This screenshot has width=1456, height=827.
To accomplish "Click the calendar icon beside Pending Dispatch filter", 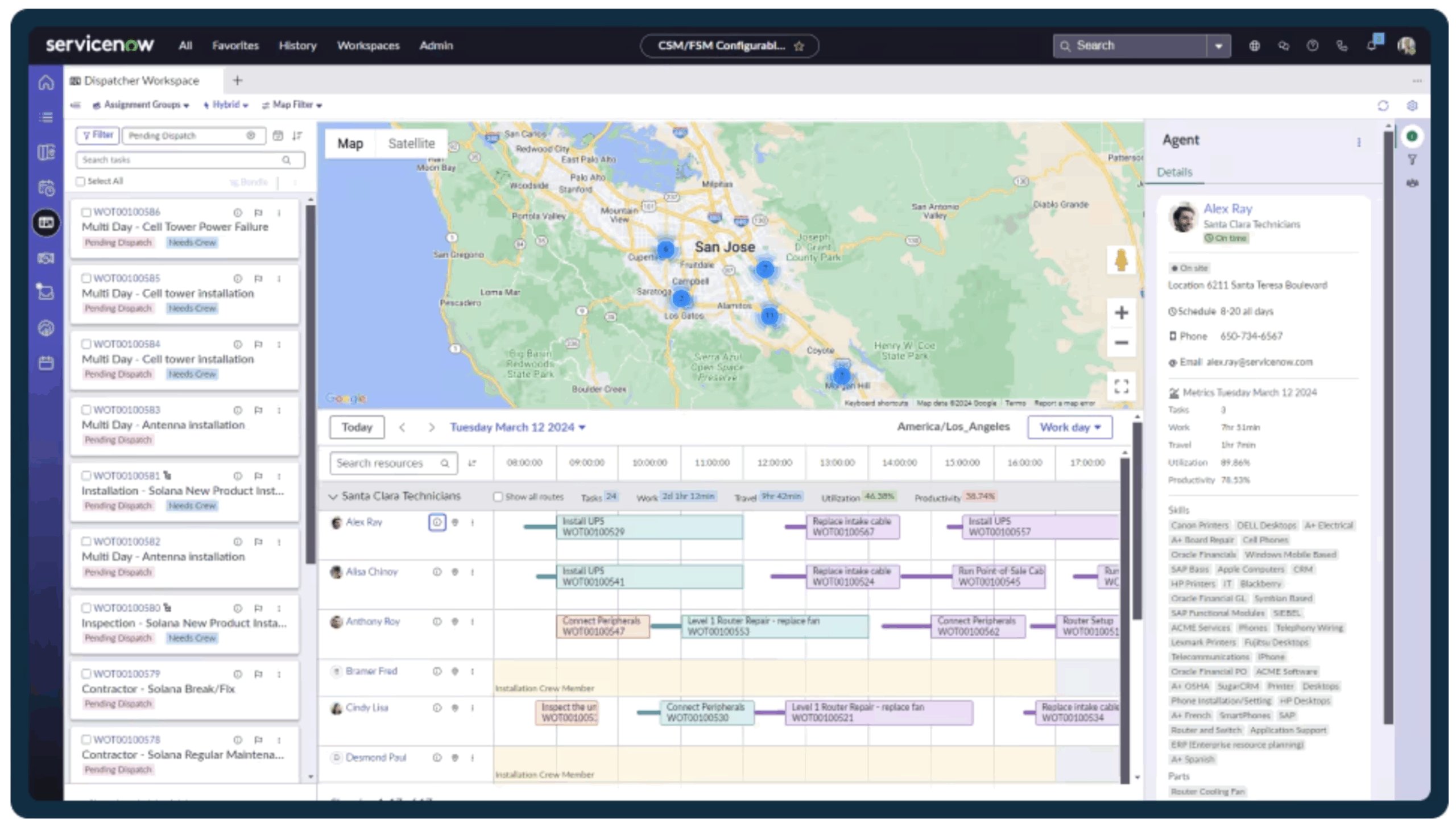I will [278, 135].
